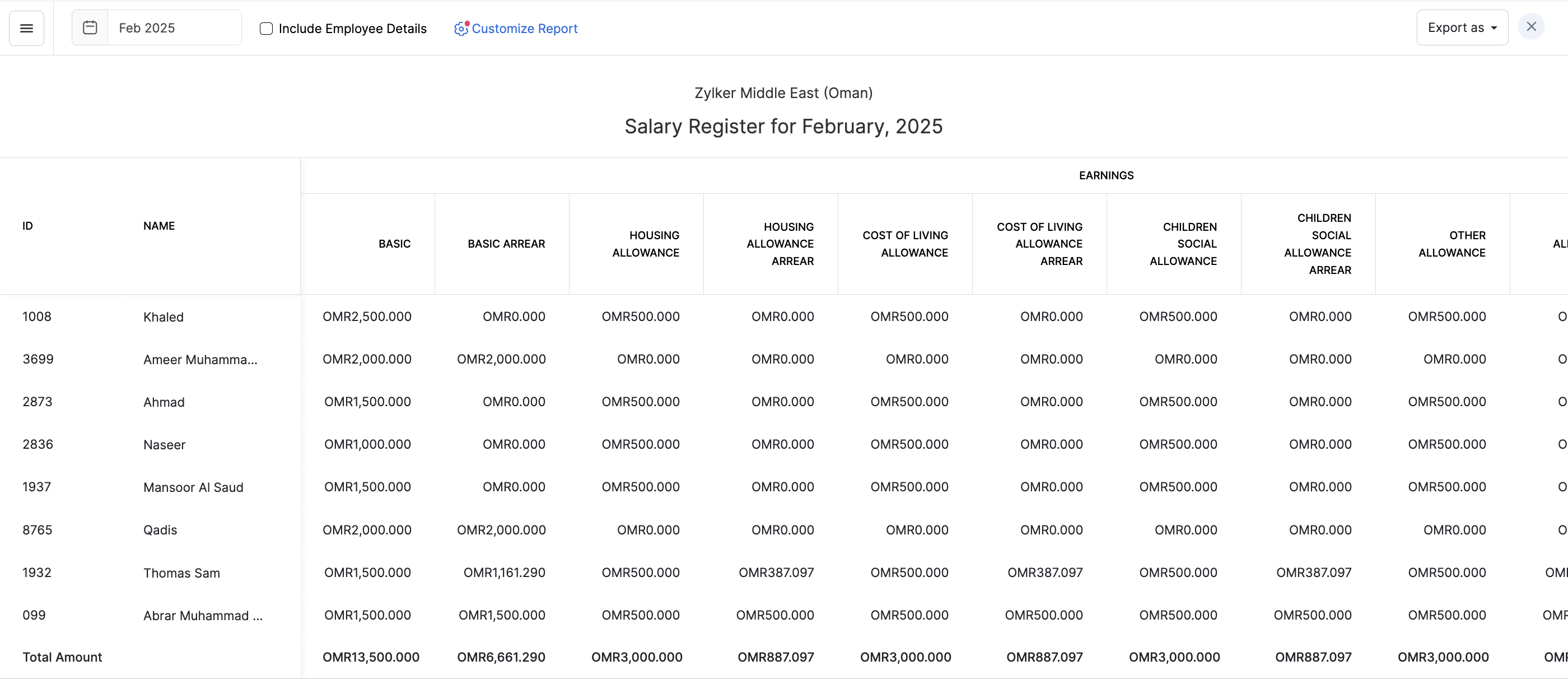1568x679 pixels.
Task: Click the NAME column header
Action: [x=159, y=226]
